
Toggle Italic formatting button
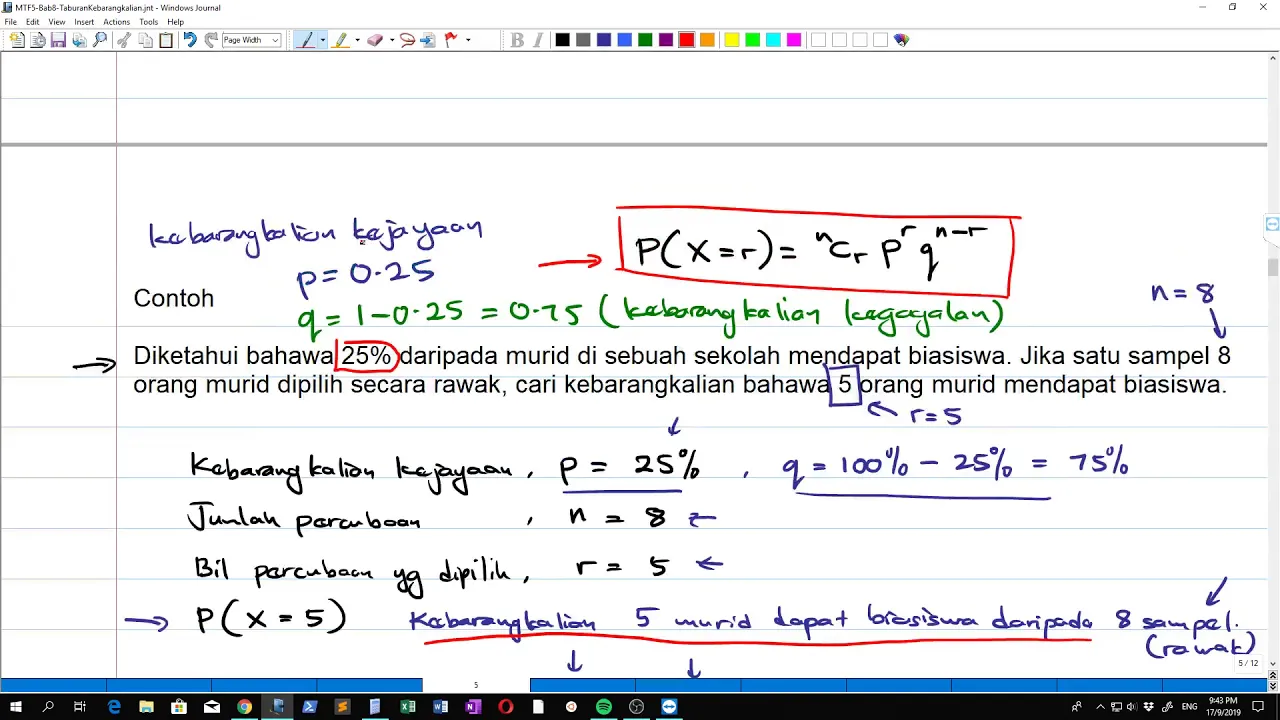coord(539,40)
